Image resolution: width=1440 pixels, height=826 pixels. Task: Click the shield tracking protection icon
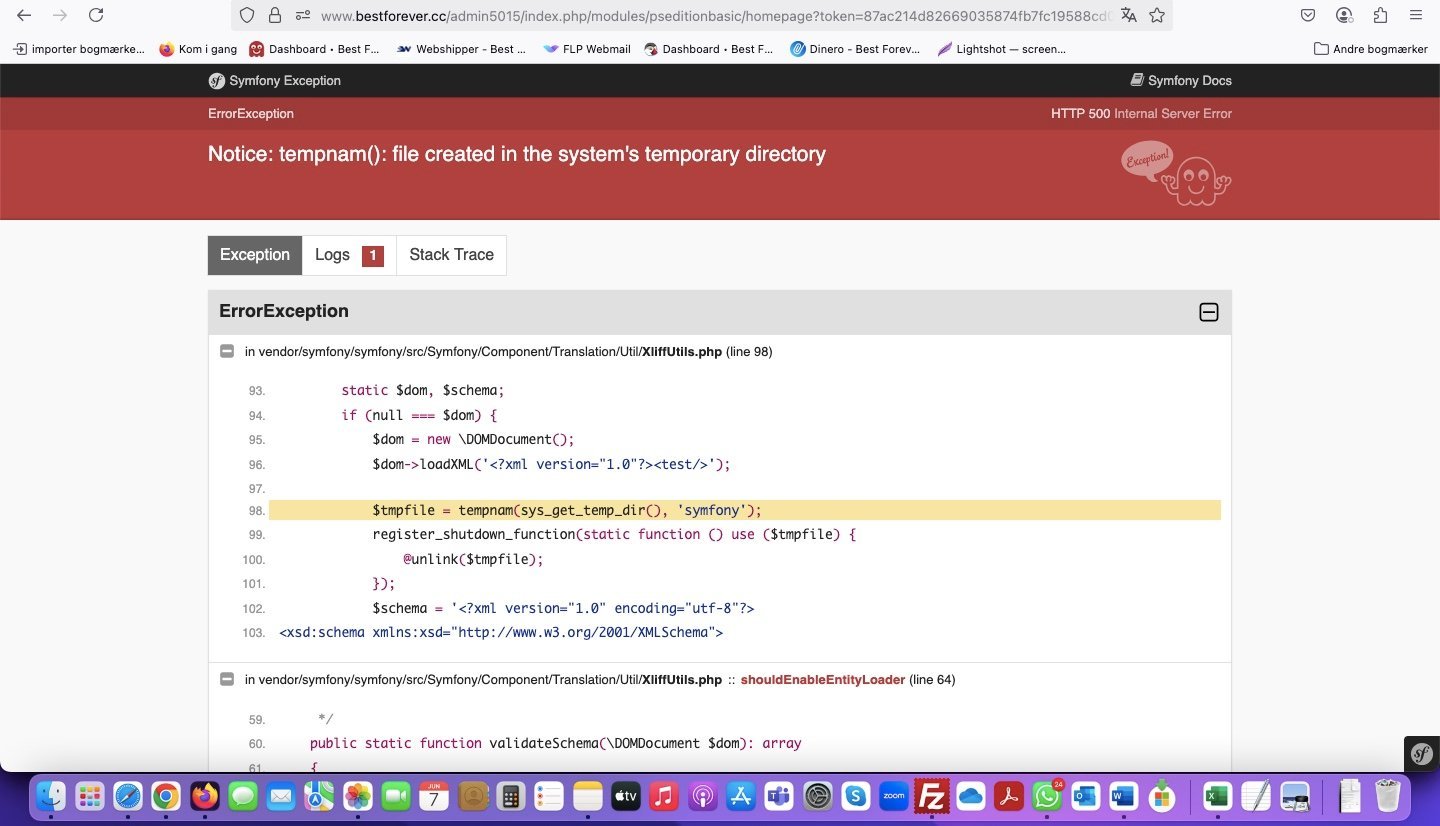coord(248,15)
